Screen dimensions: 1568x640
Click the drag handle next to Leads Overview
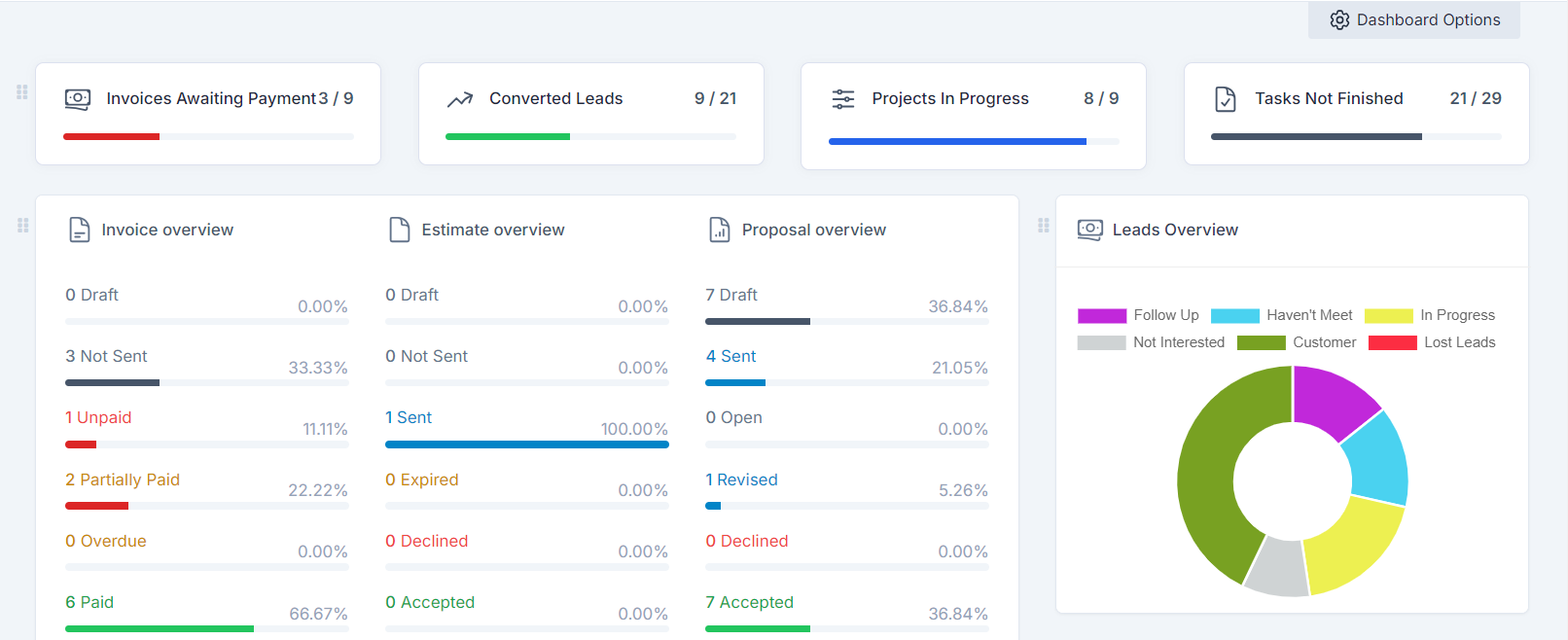pyautogui.click(x=1044, y=226)
